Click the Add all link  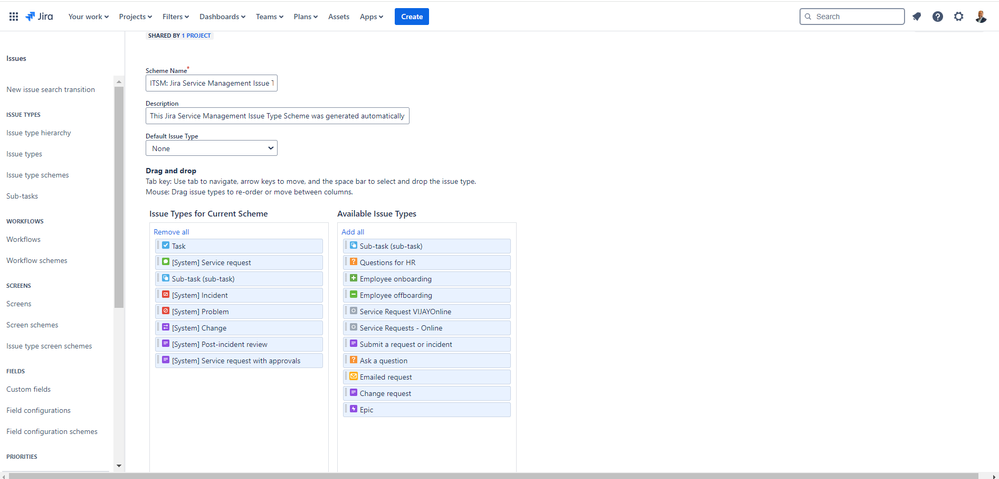coord(353,232)
